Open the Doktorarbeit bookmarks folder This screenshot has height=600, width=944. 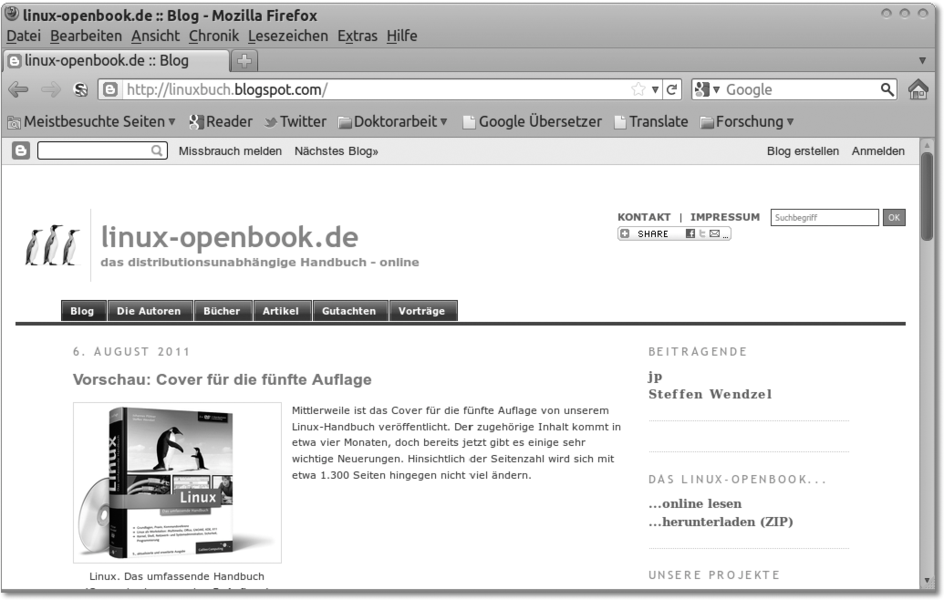[x=392, y=122]
